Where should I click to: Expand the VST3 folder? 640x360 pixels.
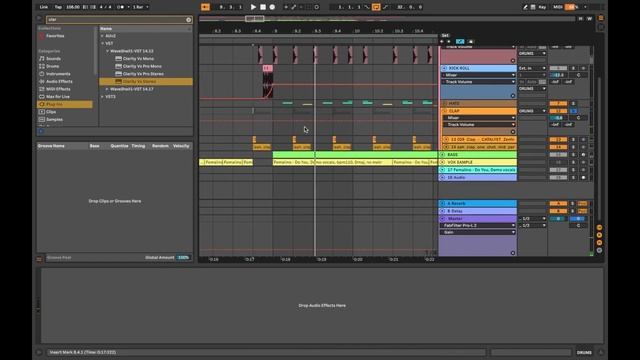click(102, 97)
